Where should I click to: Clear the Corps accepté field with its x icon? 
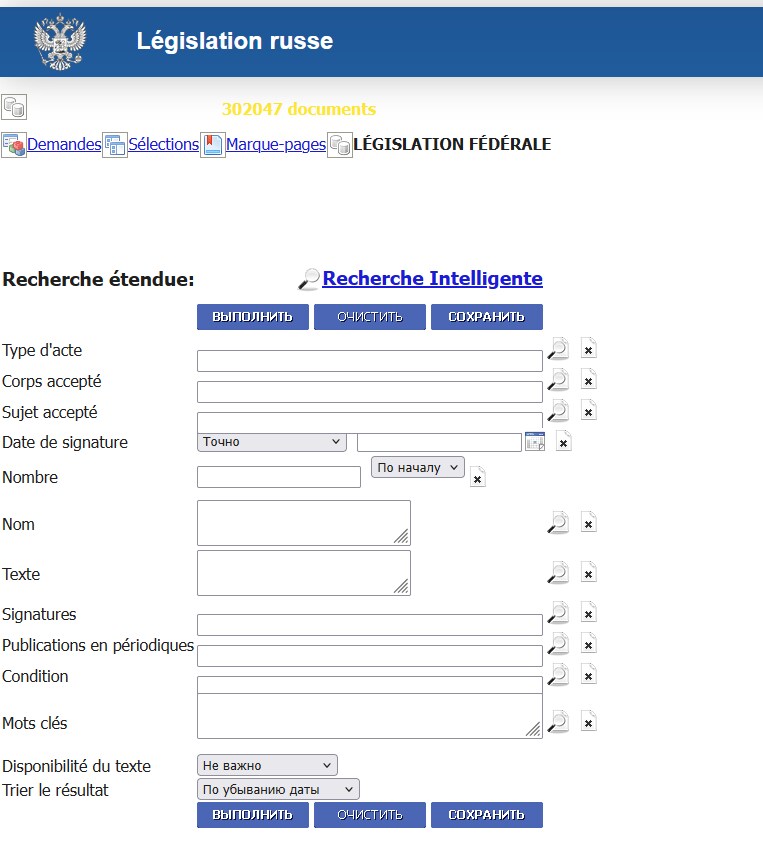pos(589,380)
